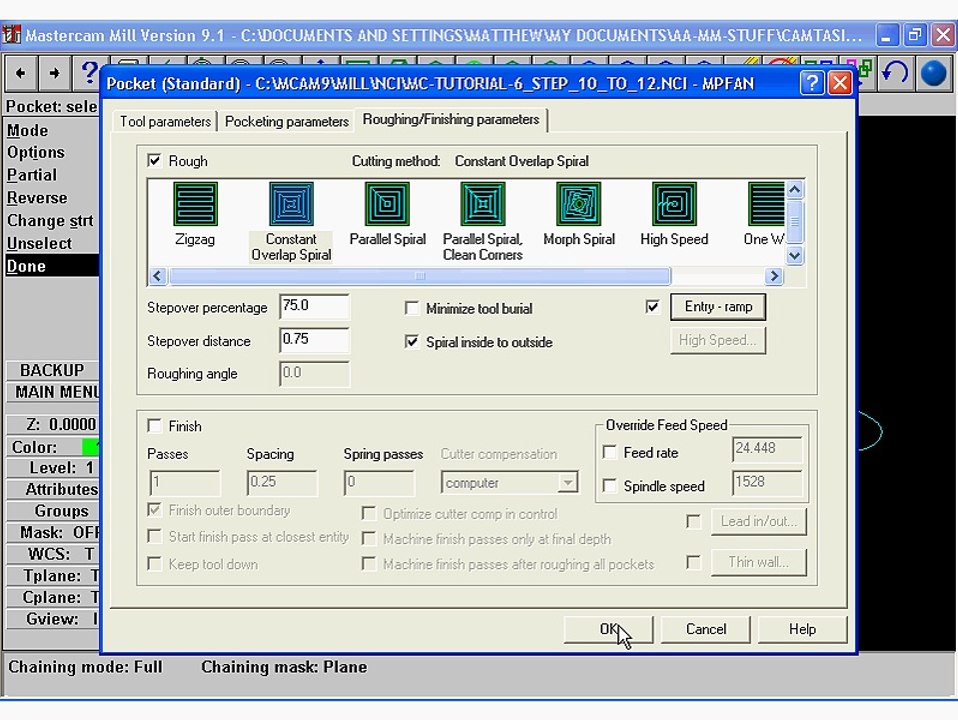Click the cutting method list up arrow
Image resolution: width=958 pixels, height=720 pixels.
tap(794, 189)
